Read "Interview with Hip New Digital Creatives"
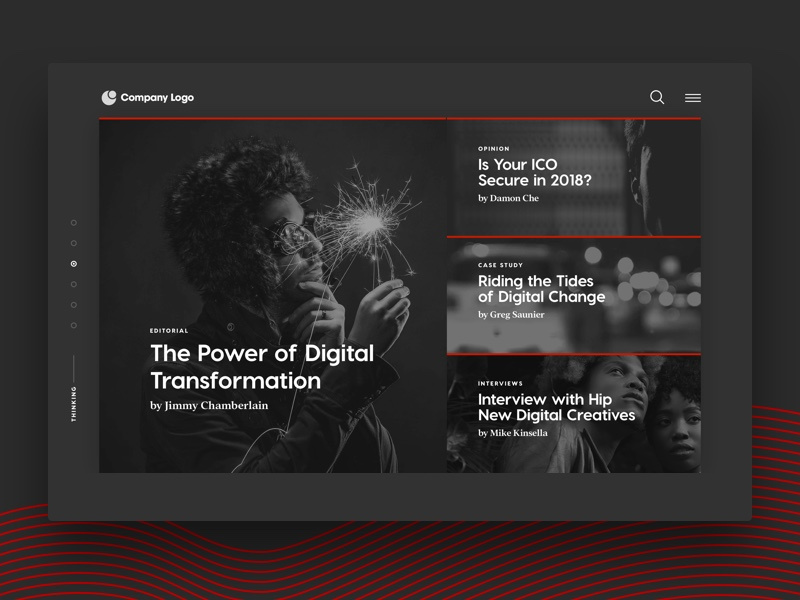The image size is (800, 600). click(556, 407)
